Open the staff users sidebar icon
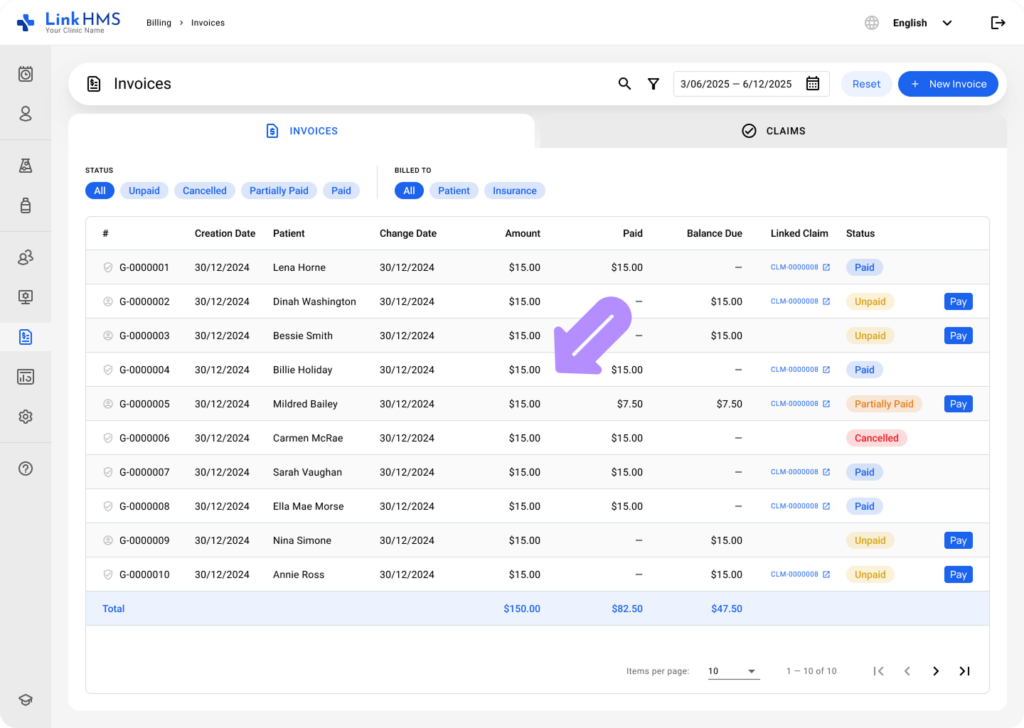The width and height of the screenshot is (1024, 728). coord(25,257)
